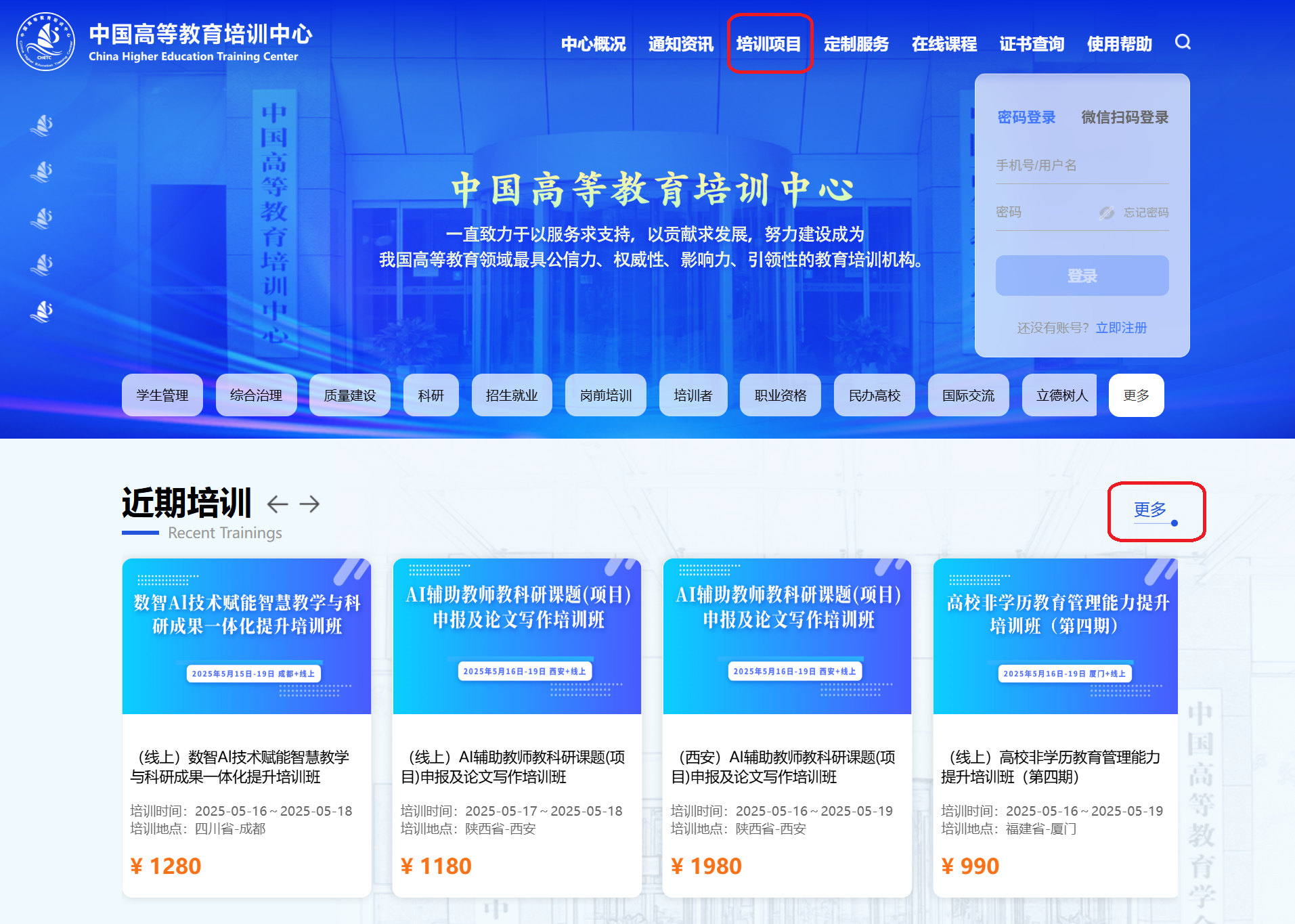Image resolution: width=1295 pixels, height=924 pixels.
Task: Pick the 招生就业 category
Action: coord(512,395)
